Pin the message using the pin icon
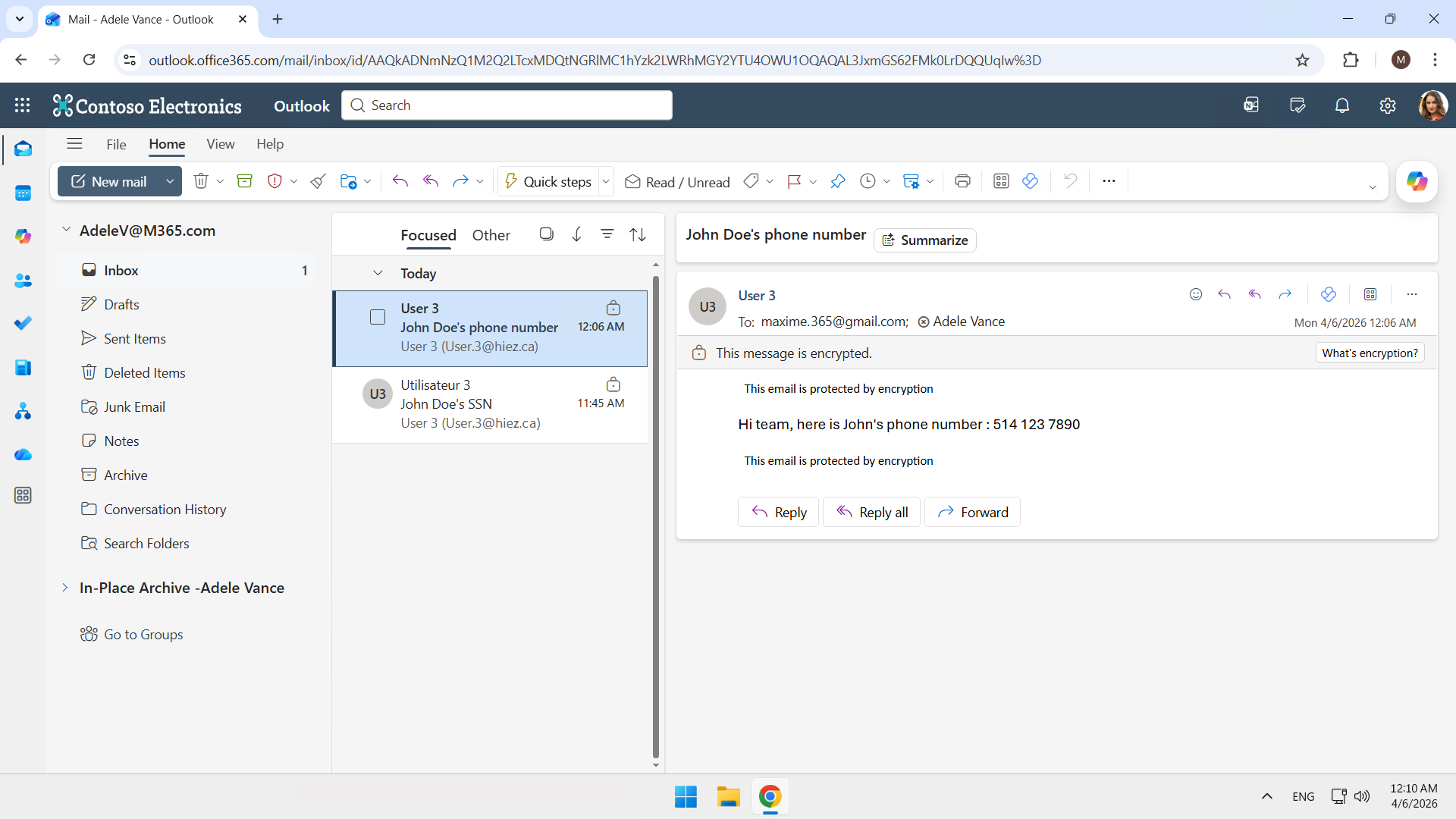The height and width of the screenshot is (819, 1456). click(x=837, y=181)
